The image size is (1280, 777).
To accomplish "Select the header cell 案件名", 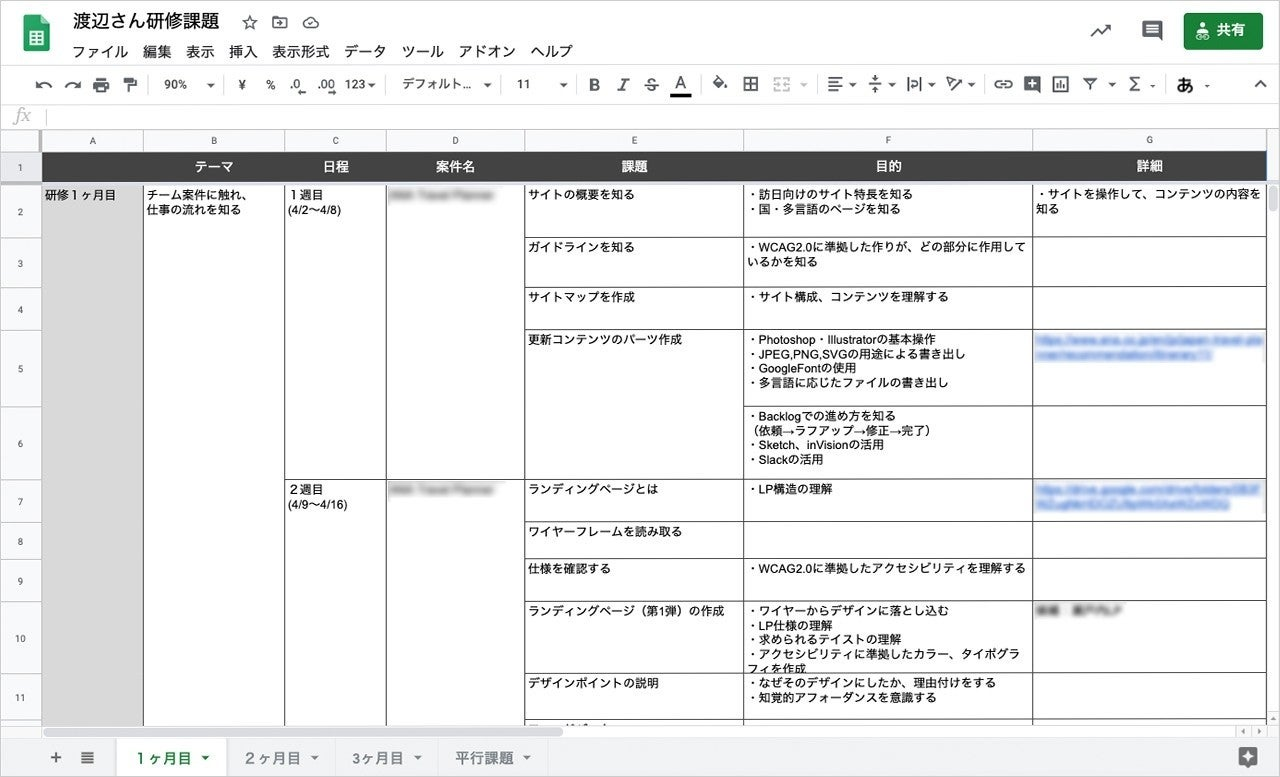I will [455, 167].
